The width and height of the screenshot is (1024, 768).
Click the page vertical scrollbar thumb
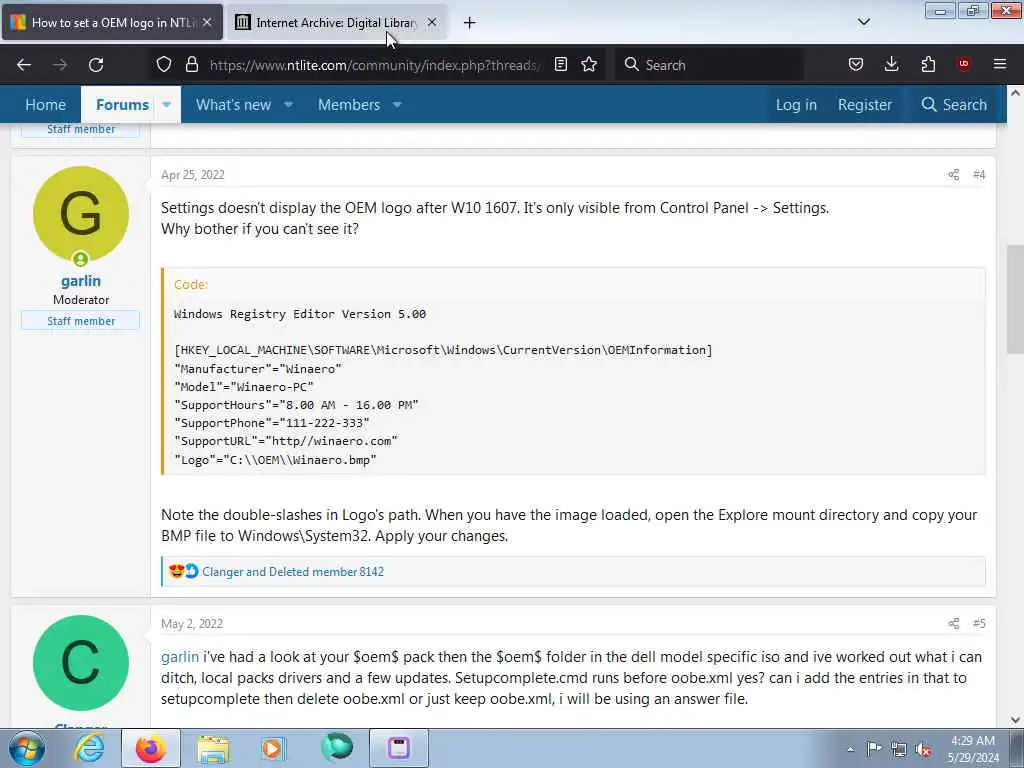pyautogui.click(x=1015, y=299)
